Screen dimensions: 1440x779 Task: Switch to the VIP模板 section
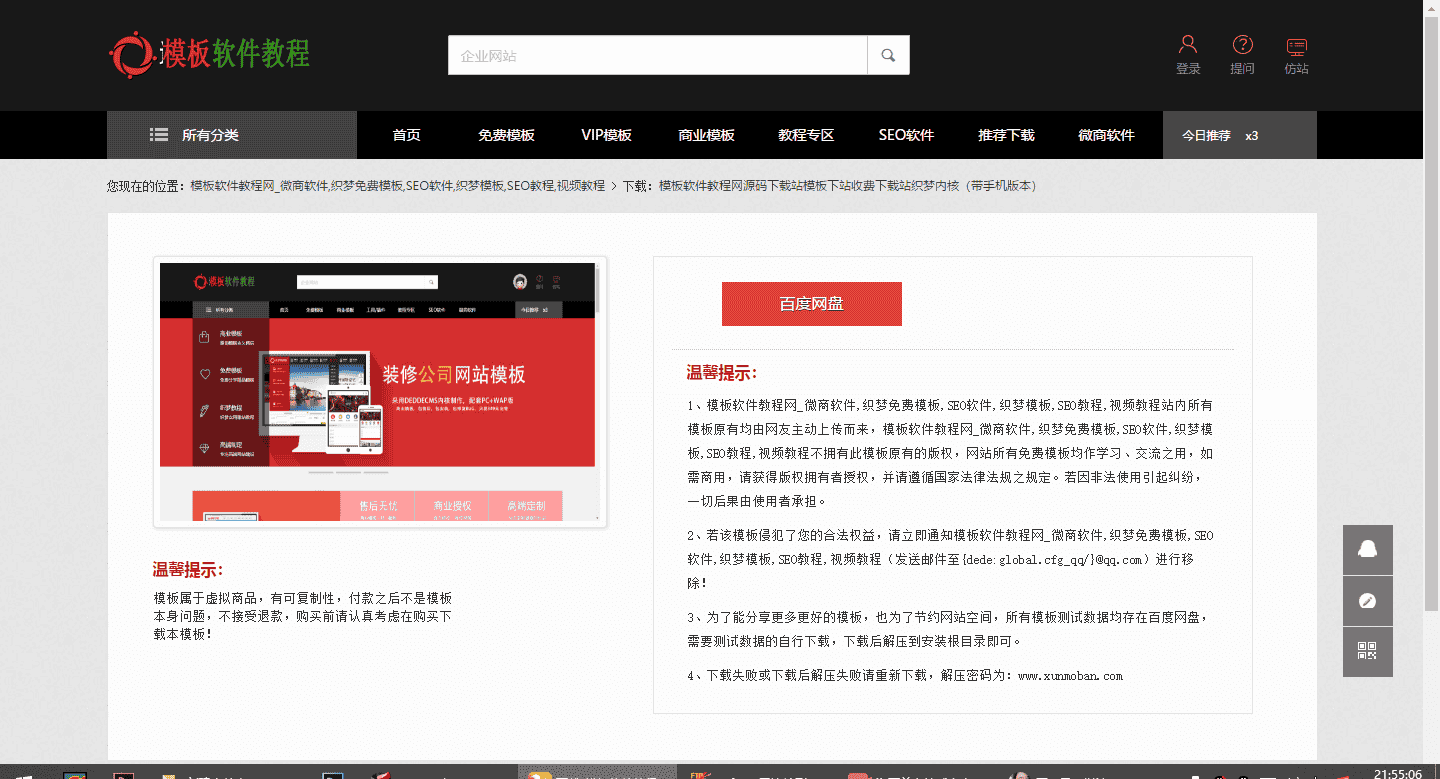tap(606, 135)
